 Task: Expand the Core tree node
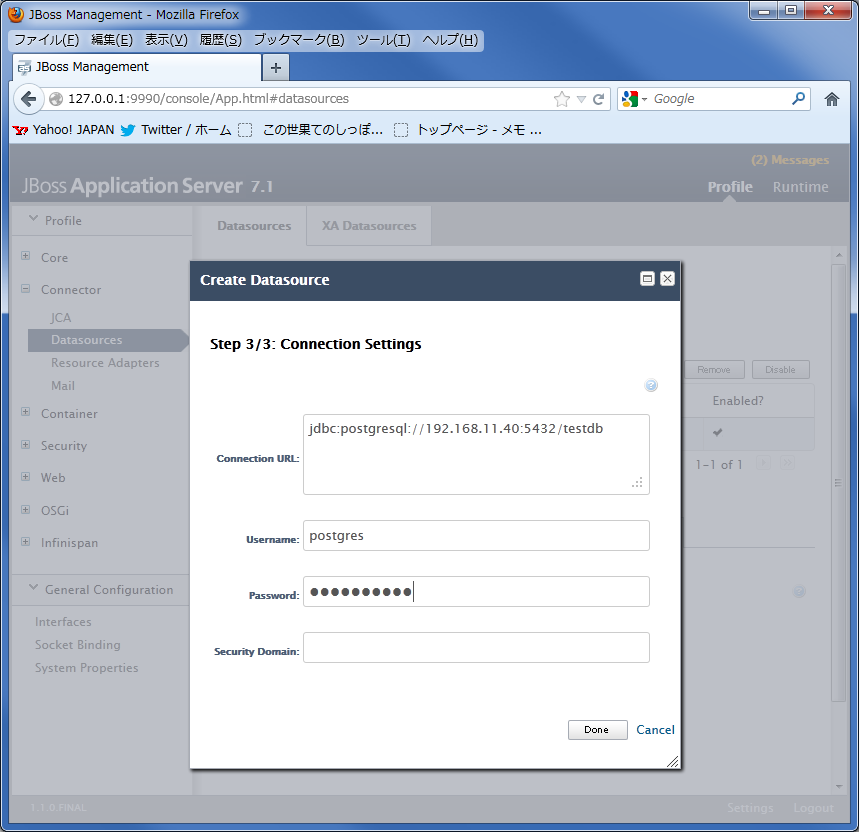tap(26, 256)
